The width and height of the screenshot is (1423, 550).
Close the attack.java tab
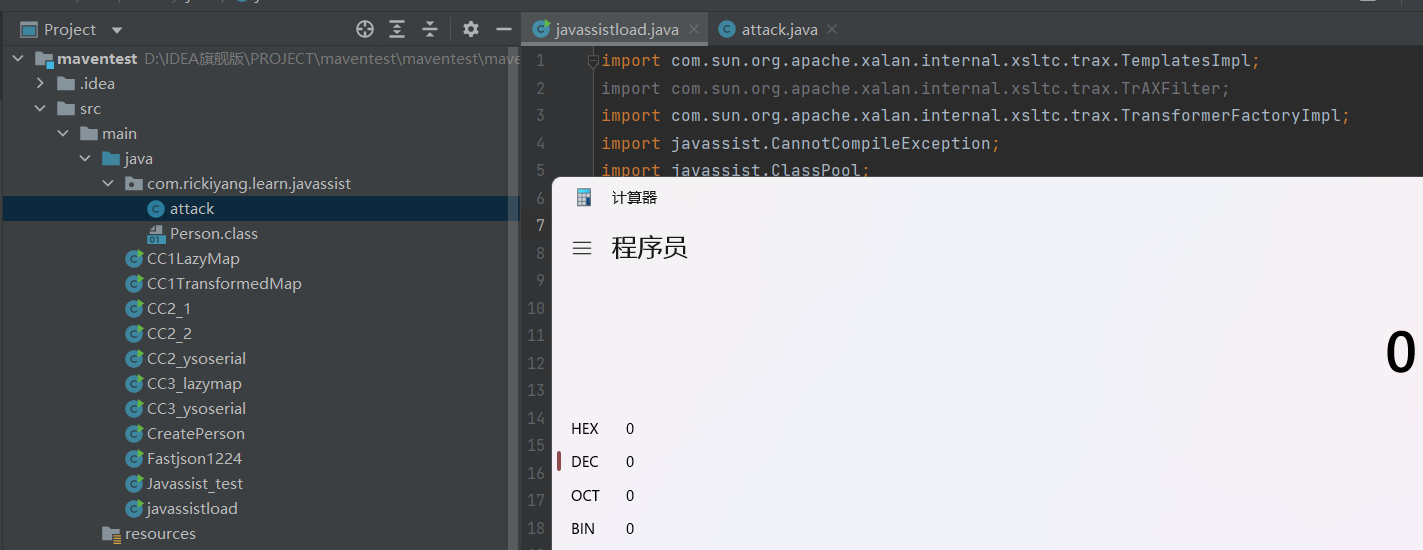click(832, 30)
